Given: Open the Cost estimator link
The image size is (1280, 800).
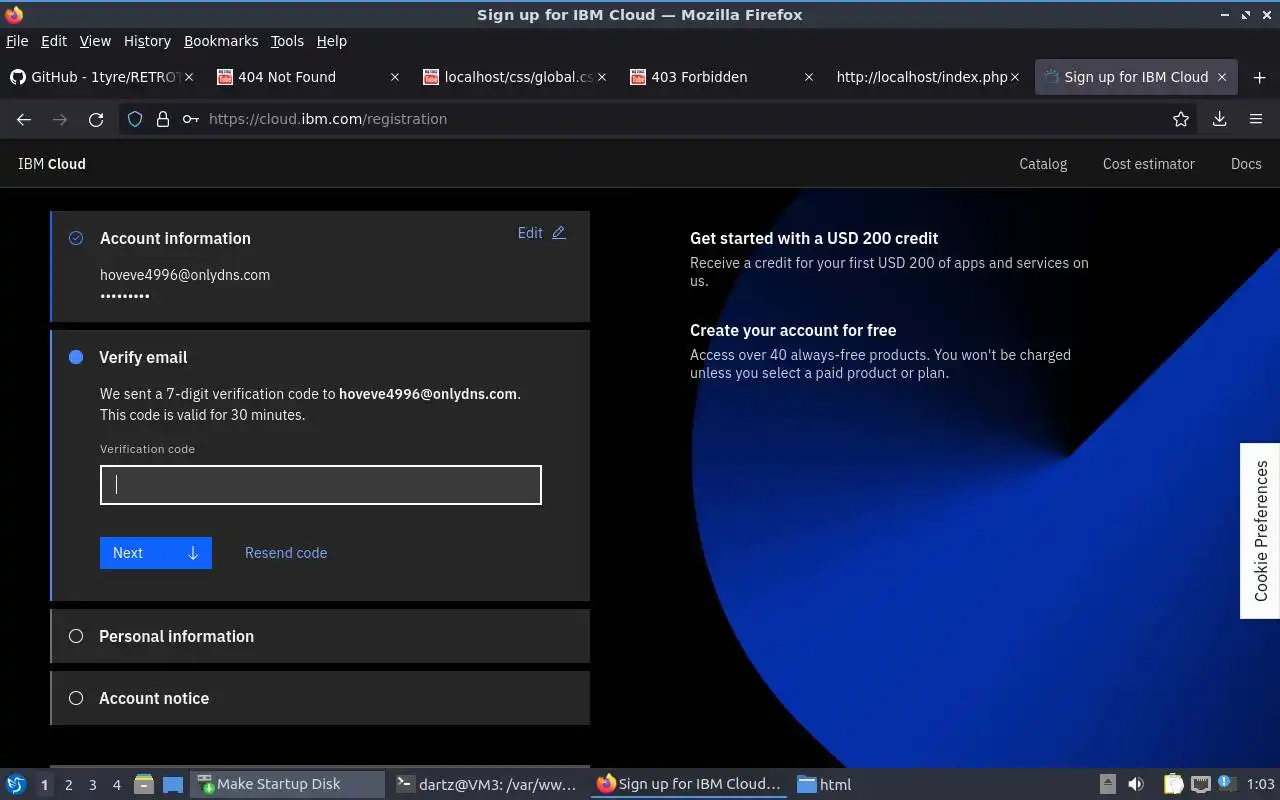Looking at the screenshot, I should [x=1149, y=164].
